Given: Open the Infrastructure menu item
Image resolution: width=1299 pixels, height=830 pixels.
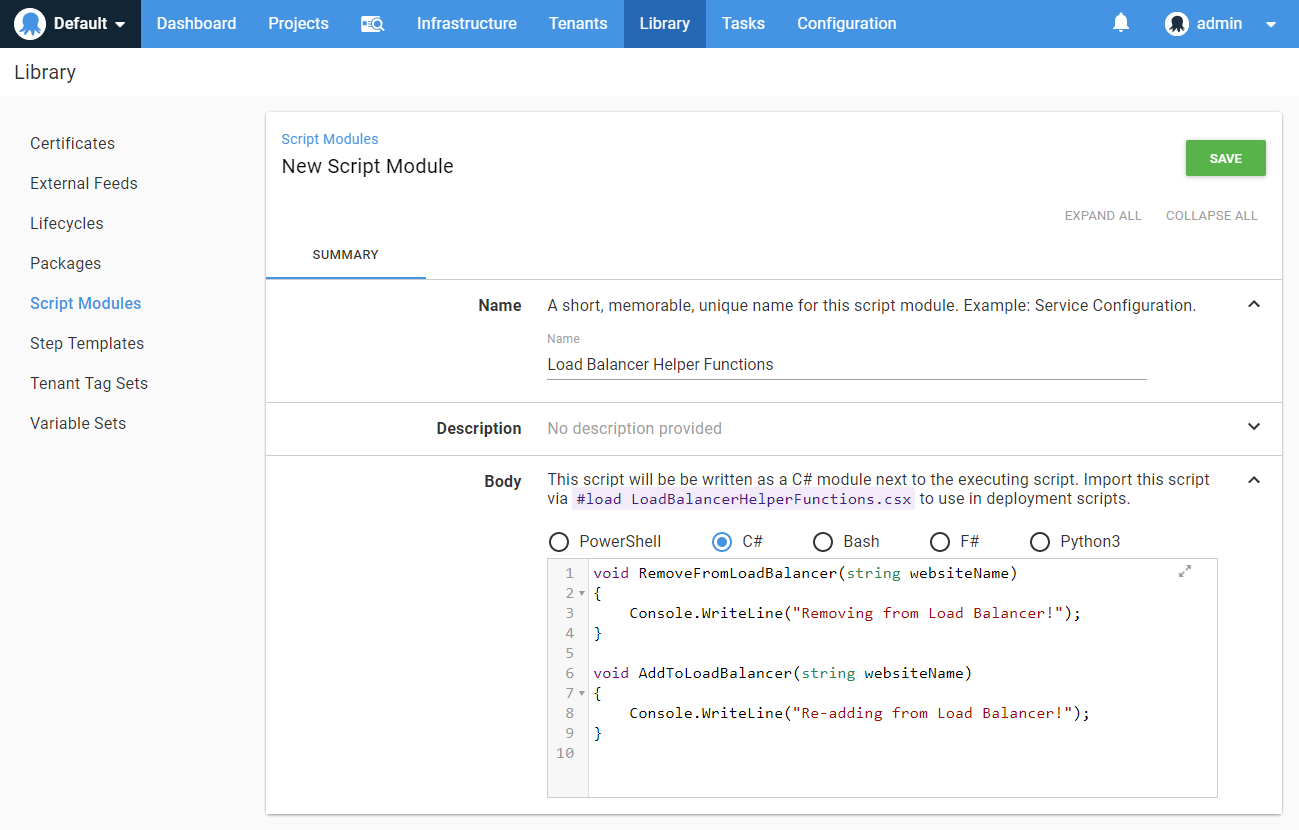Looking at the screenshot, I should pos(466,23).
